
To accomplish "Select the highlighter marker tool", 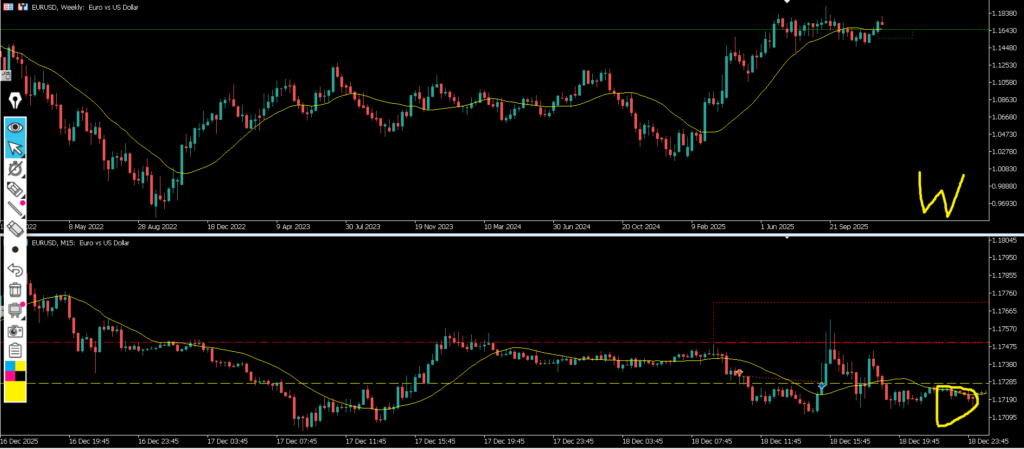I will [x=15, y=188].
